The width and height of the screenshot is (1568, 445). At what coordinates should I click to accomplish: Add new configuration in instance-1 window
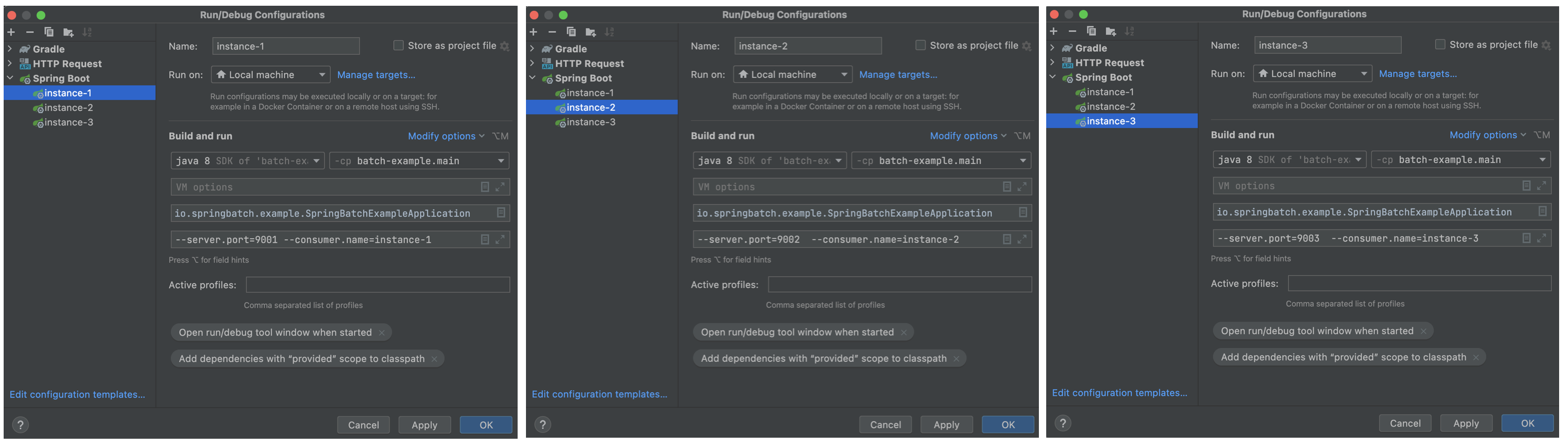tap(11, 32)
